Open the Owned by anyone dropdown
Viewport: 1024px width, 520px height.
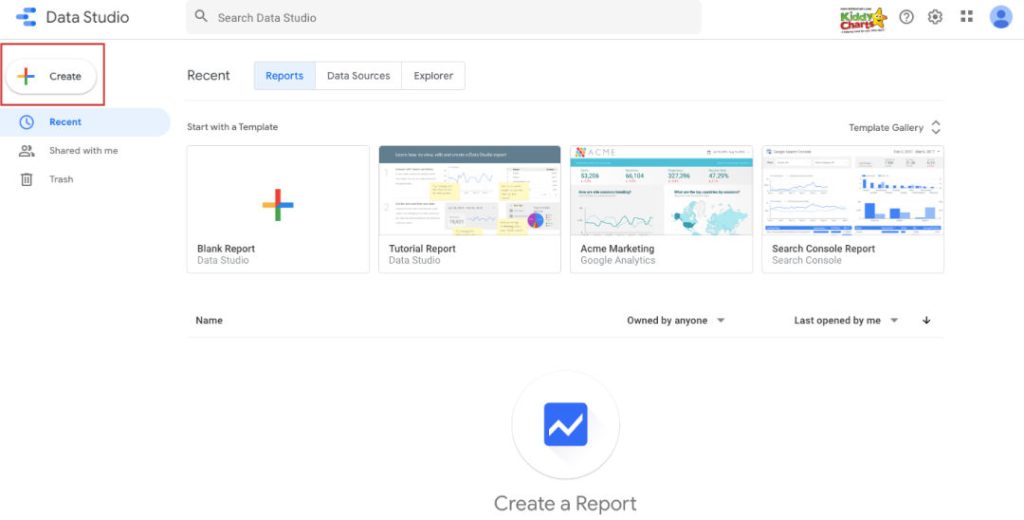pos(676,321)
